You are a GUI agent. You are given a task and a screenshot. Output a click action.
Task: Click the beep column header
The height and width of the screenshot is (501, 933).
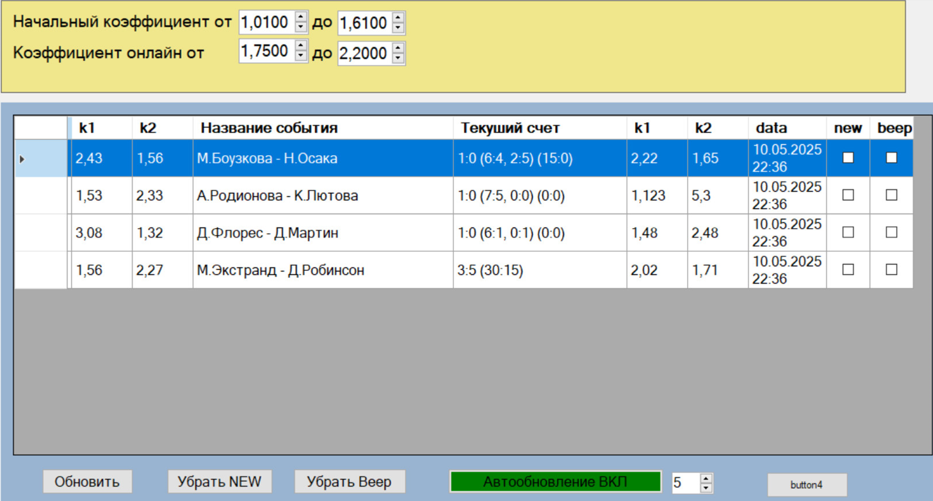point(891,128)
